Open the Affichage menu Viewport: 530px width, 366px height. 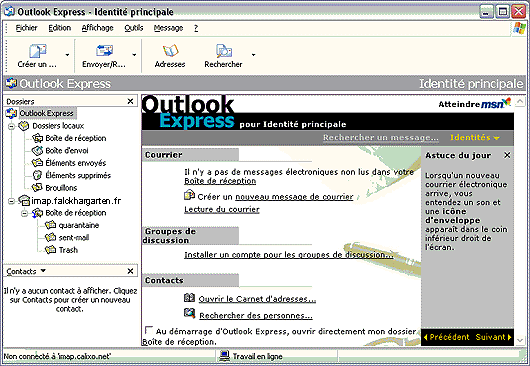point(97,28)
